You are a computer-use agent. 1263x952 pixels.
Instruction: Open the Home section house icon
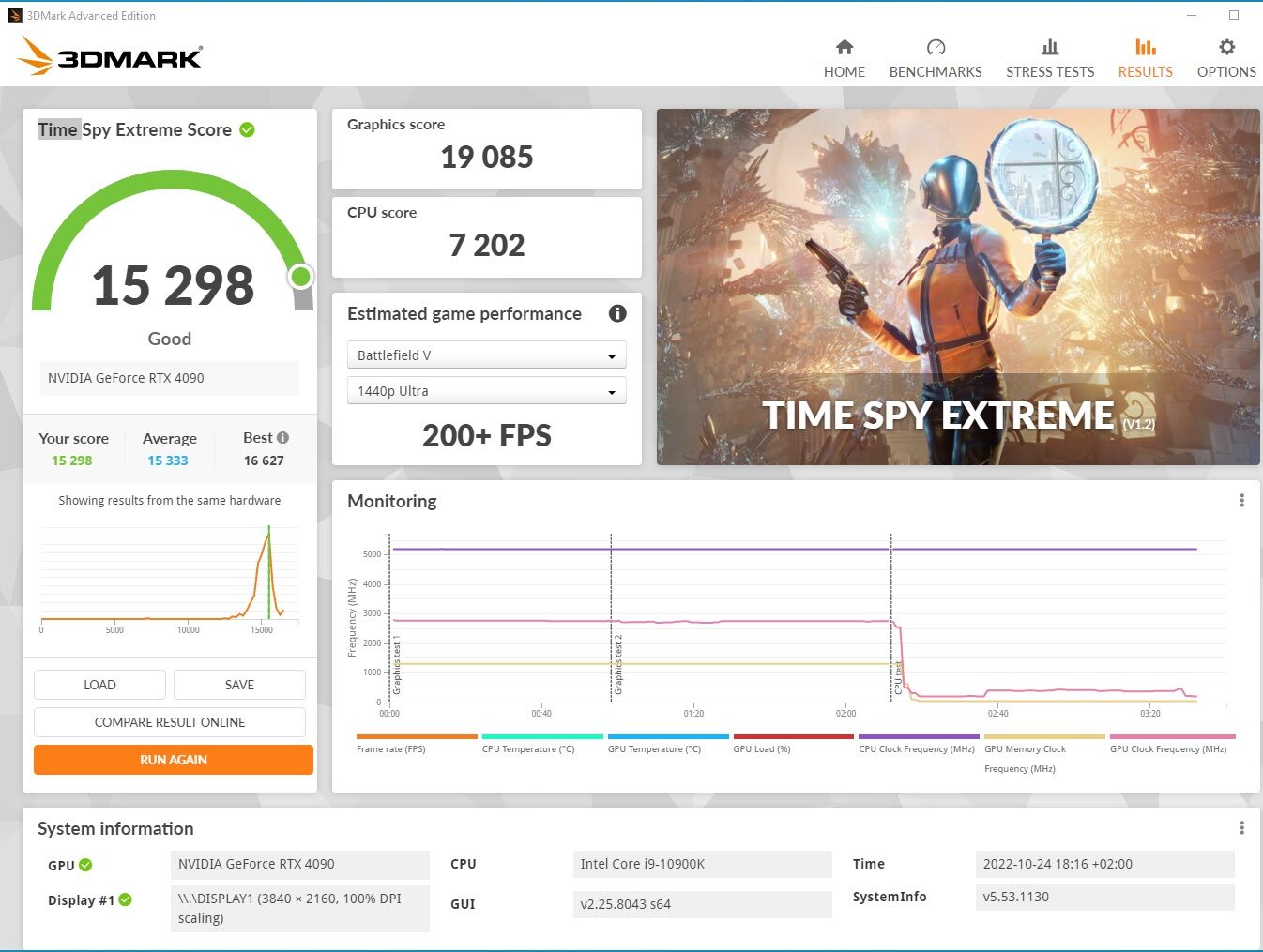845,47
